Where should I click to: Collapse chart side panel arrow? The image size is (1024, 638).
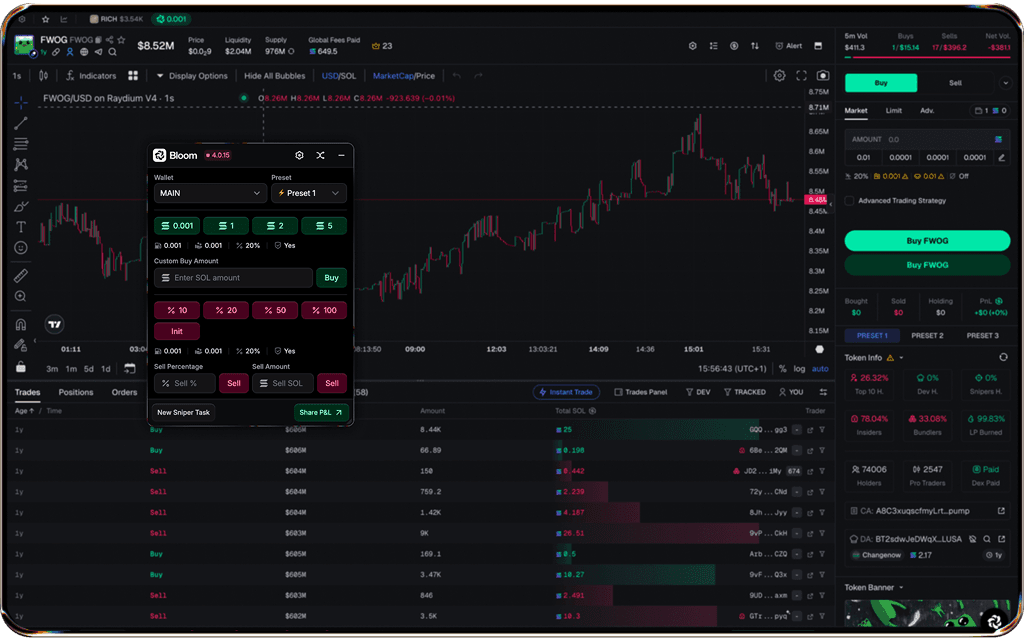coord(831,205)
